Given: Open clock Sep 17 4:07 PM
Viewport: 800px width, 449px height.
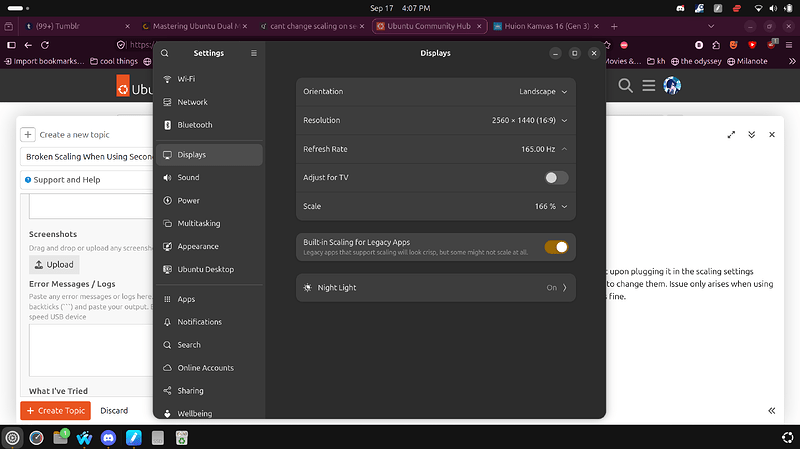Looking at the screenshot, I should [x=400, y=8].
